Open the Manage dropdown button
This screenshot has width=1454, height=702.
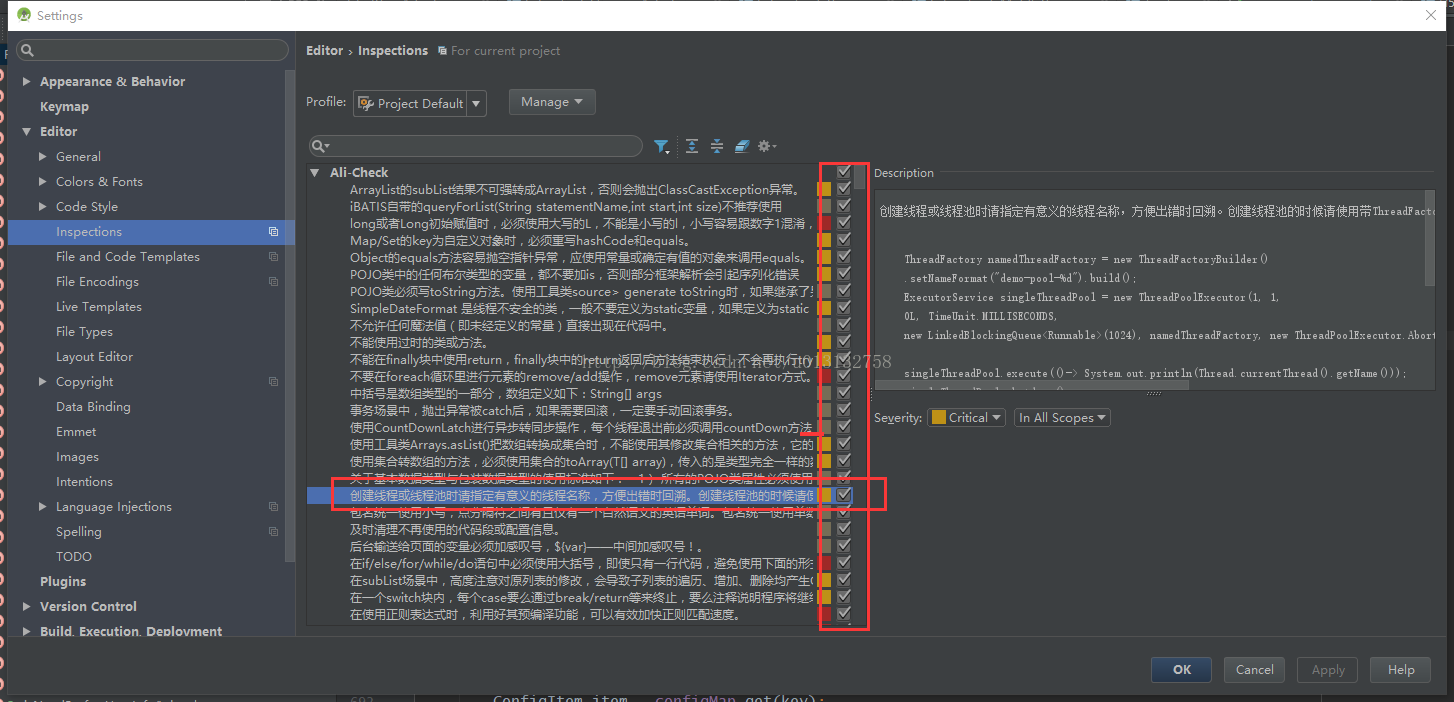point(552,102)
